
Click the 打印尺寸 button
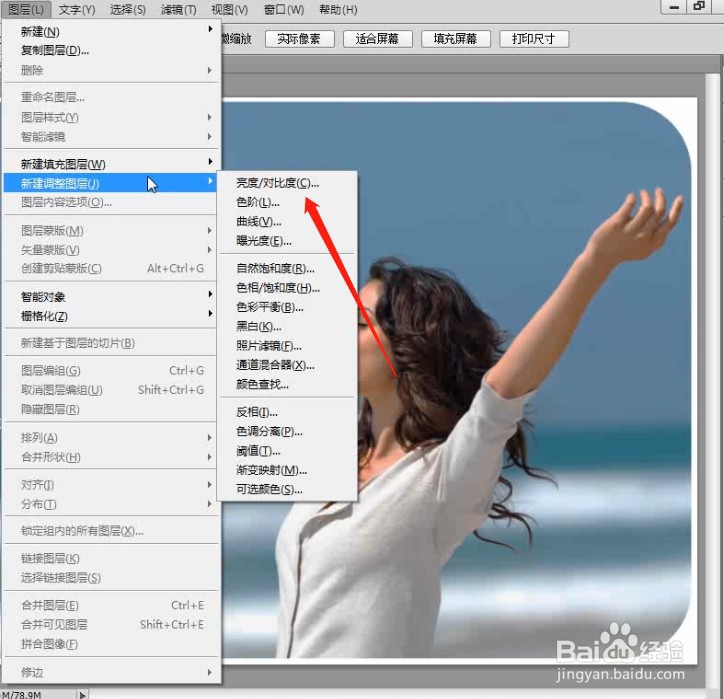534,39
